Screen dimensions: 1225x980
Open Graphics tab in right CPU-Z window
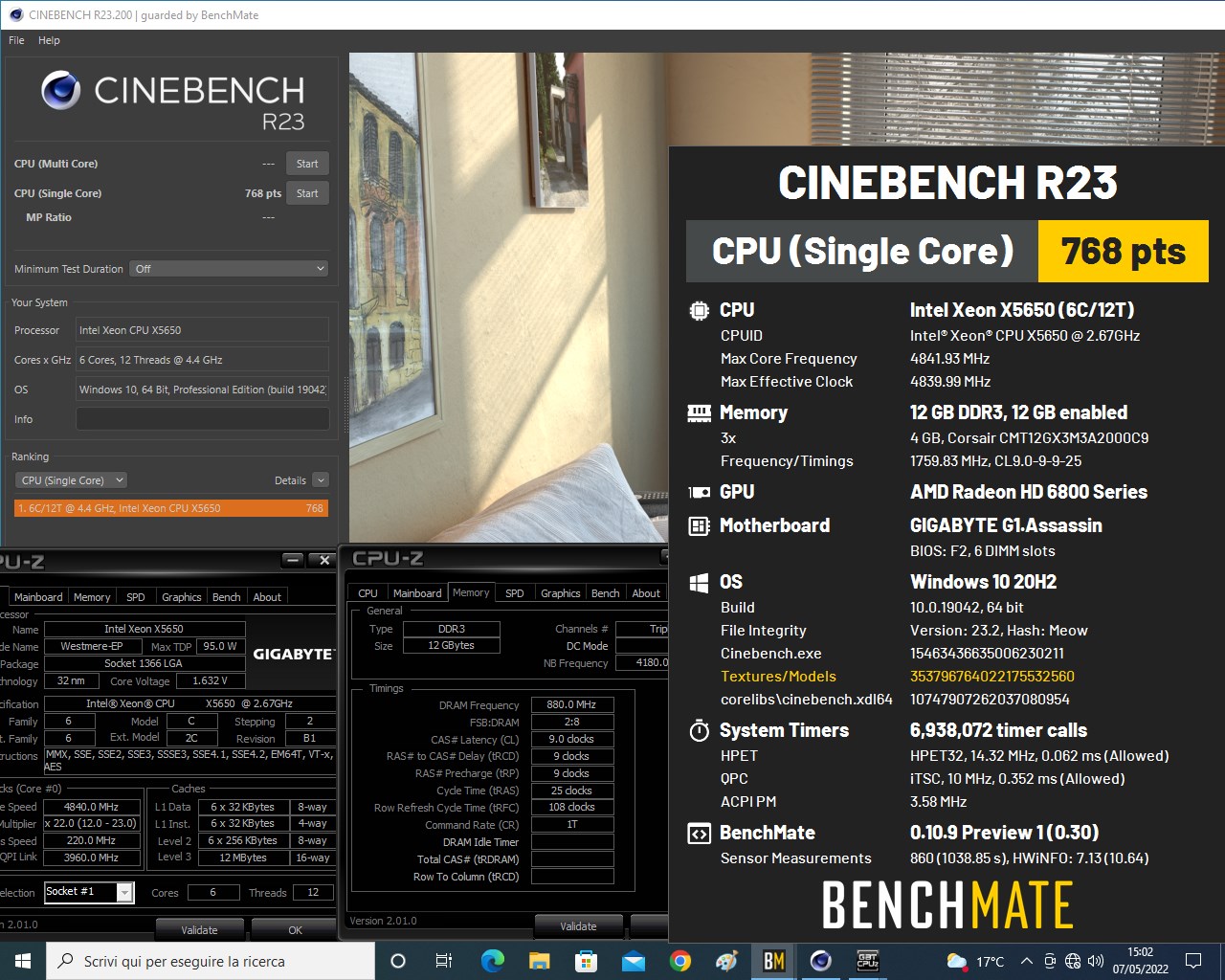[x=560, y=592]
